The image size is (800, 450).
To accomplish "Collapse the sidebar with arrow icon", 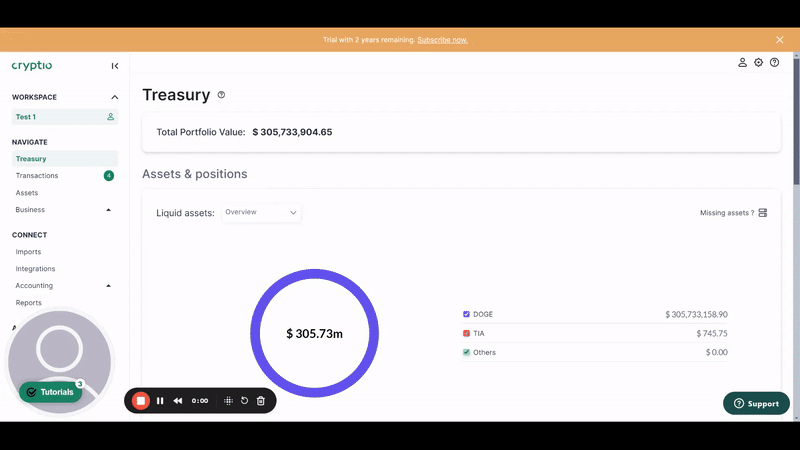I will point(115,66).
